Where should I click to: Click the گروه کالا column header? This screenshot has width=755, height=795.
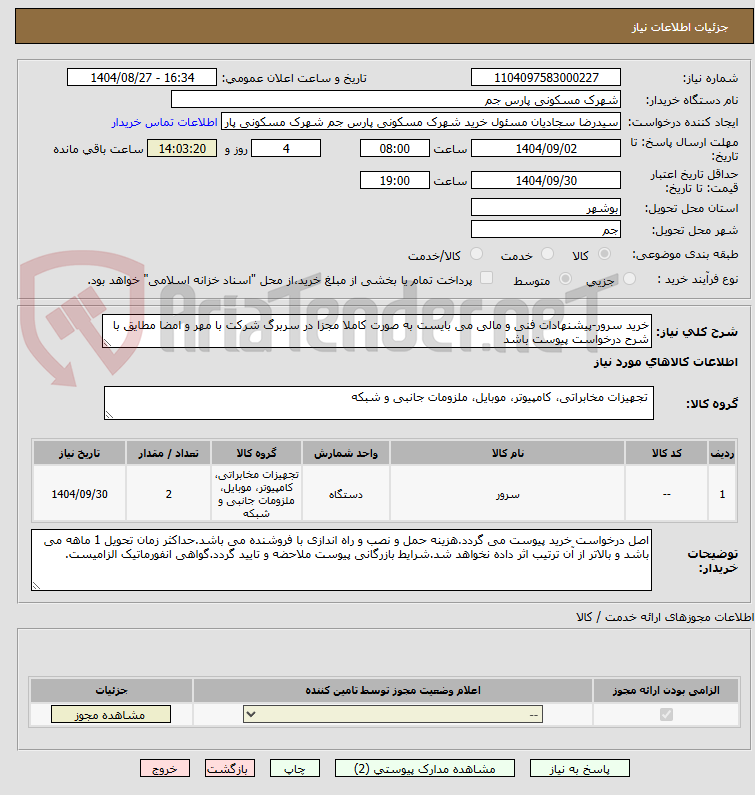[x=257, y=453]
